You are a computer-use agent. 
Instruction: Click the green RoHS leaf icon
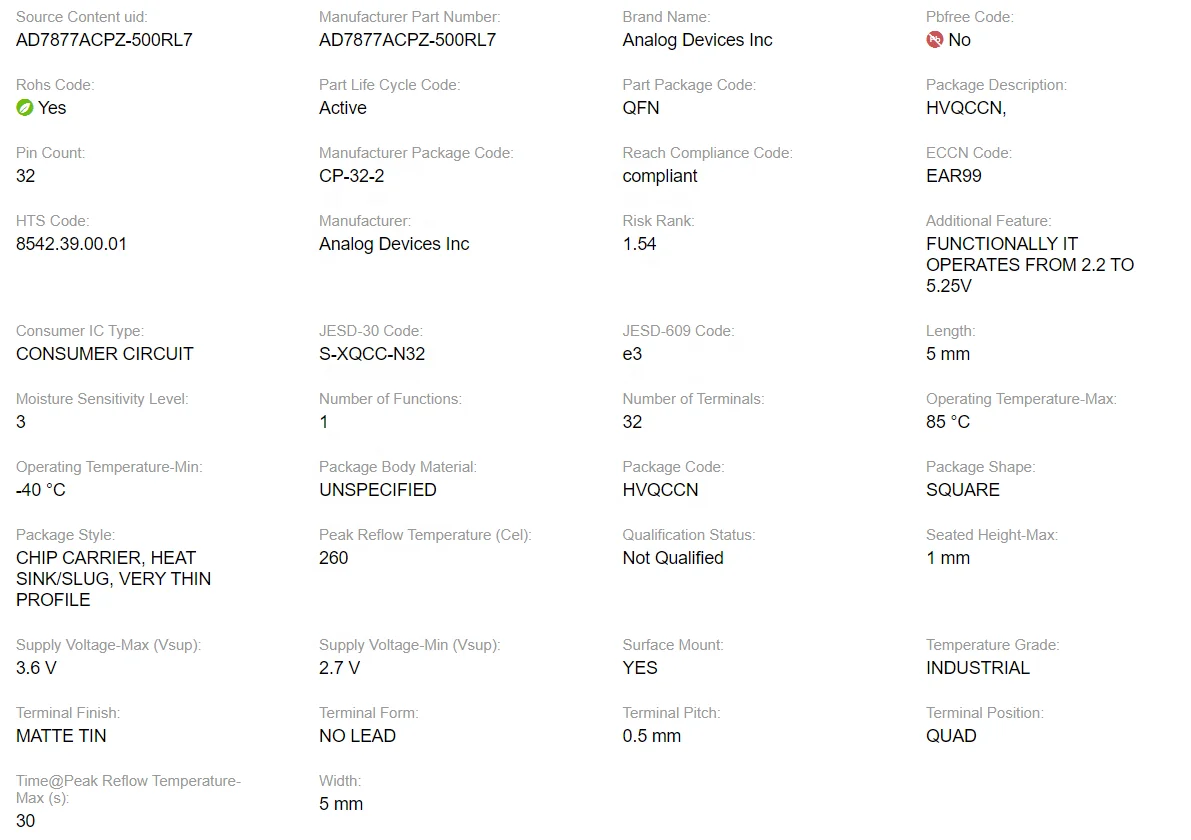click(25, 108)
